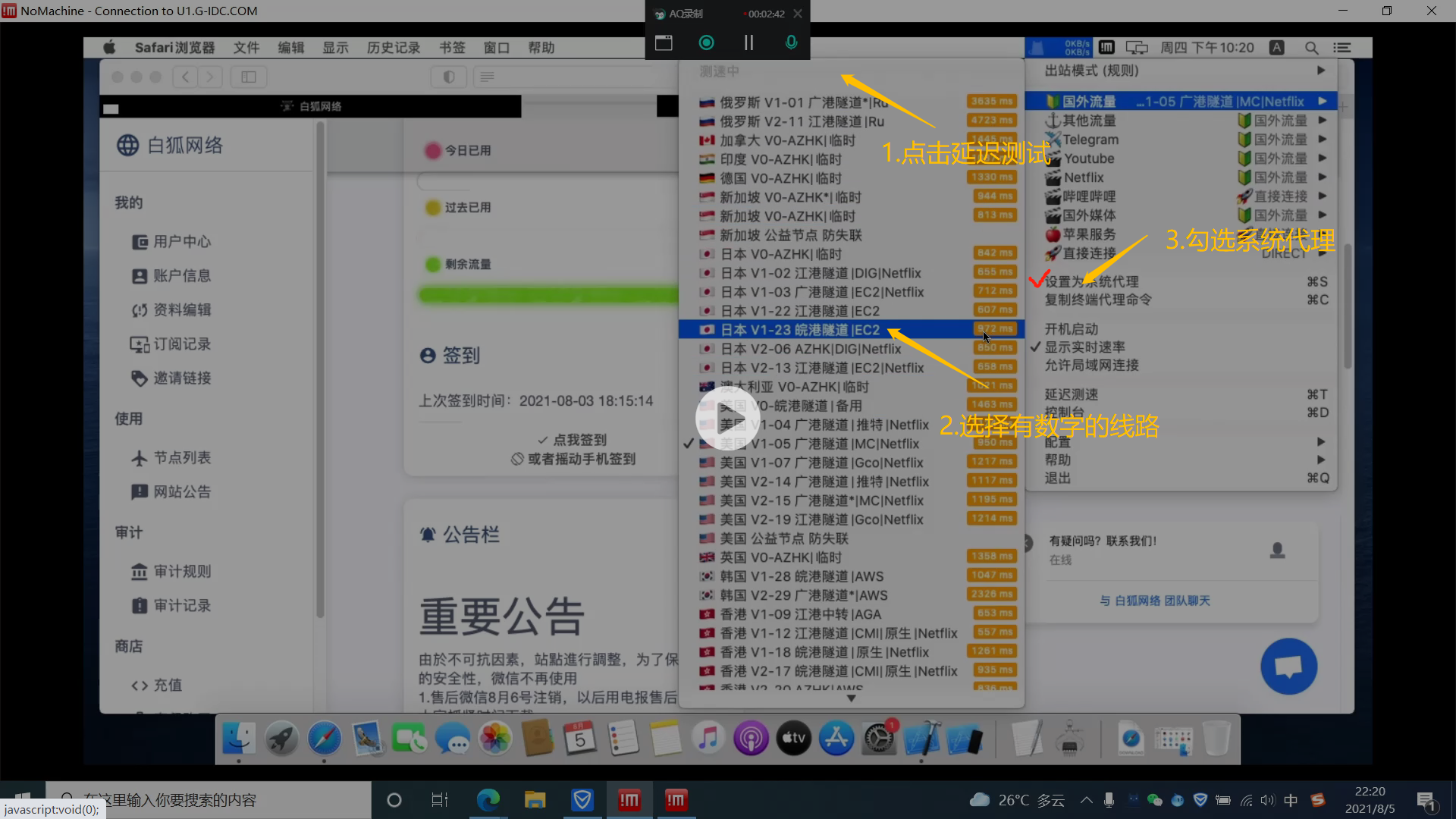Expand 其他流量 submenu

point(1181,120)
